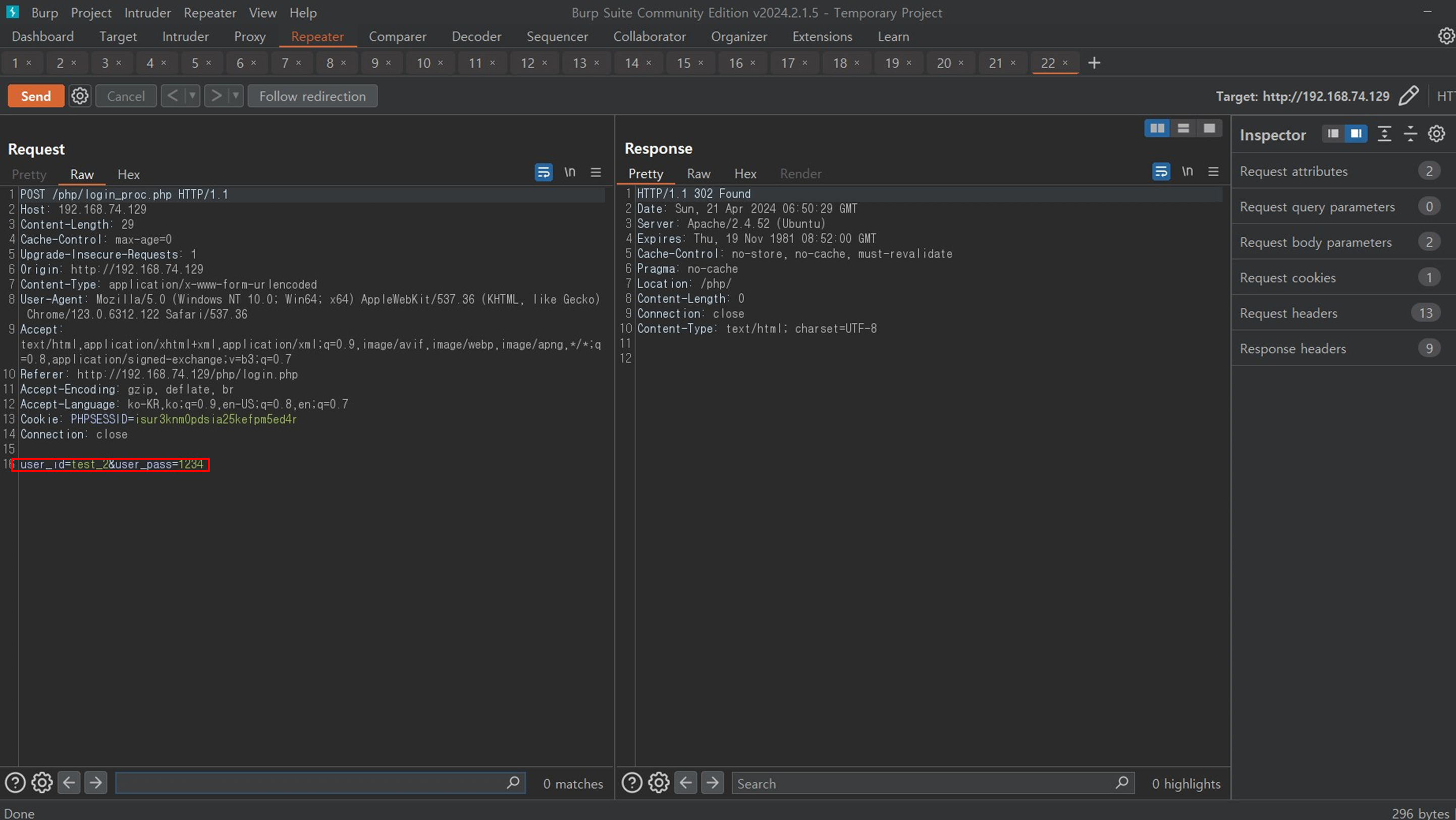
Task: Open Response search help icon
Action: tap(632, 783)
